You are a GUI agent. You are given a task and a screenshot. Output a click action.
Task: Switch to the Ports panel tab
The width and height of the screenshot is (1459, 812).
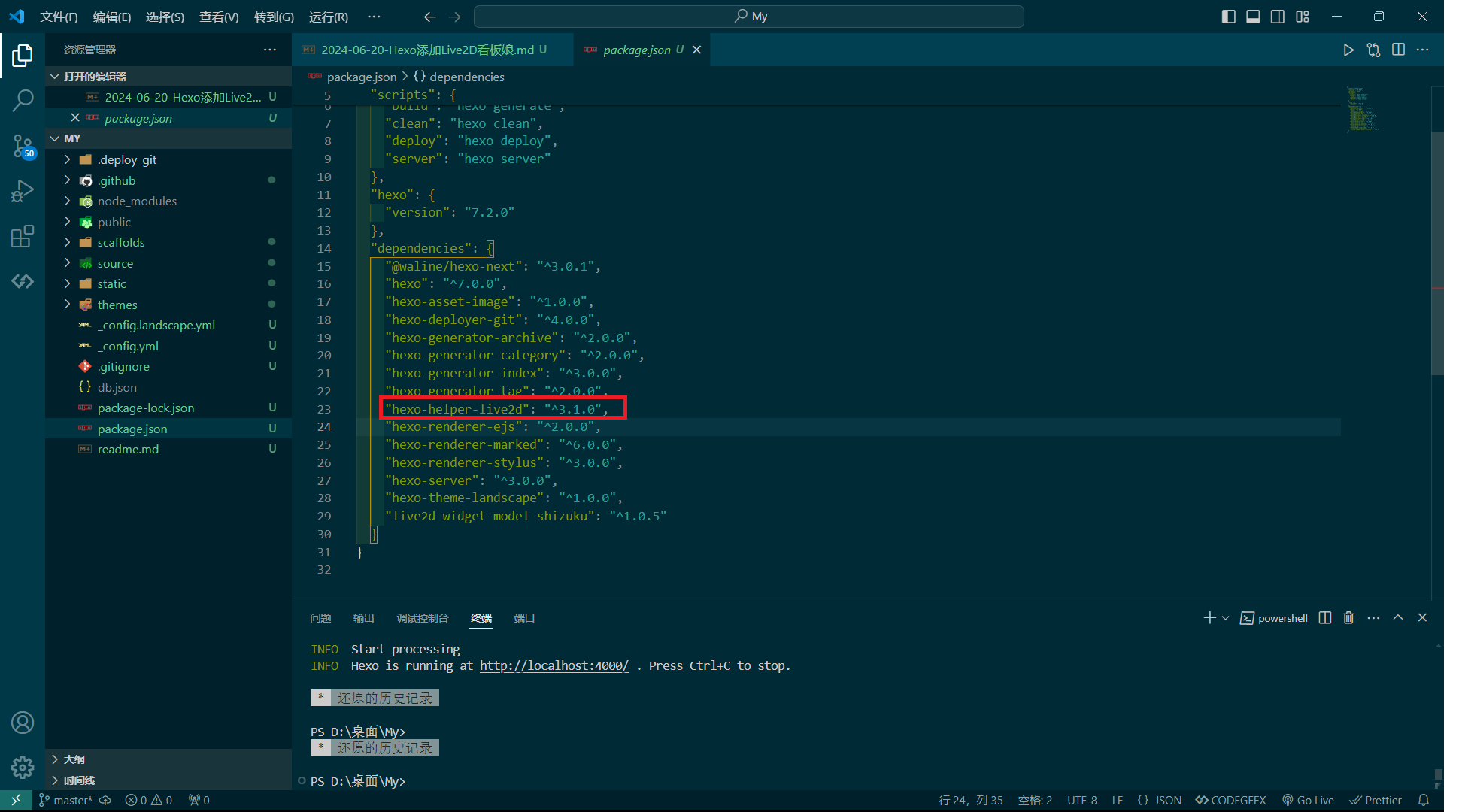(x=524, y=618)
